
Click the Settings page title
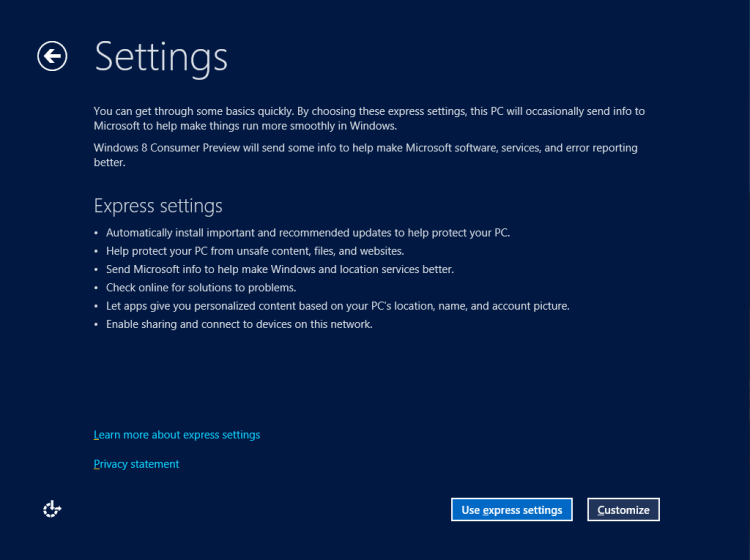tap(161, 57)
